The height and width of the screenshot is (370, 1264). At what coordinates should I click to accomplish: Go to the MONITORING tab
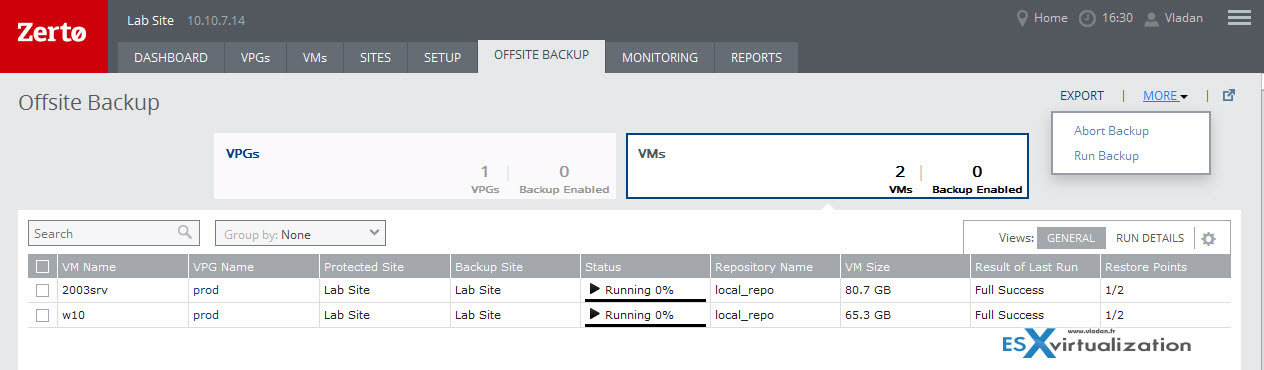tap(660, 57)
